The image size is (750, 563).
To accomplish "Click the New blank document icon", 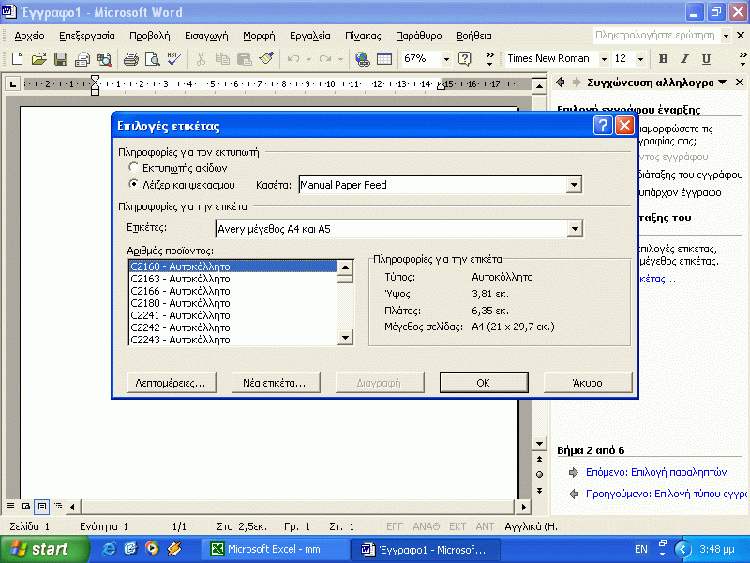I will (17, 59).
